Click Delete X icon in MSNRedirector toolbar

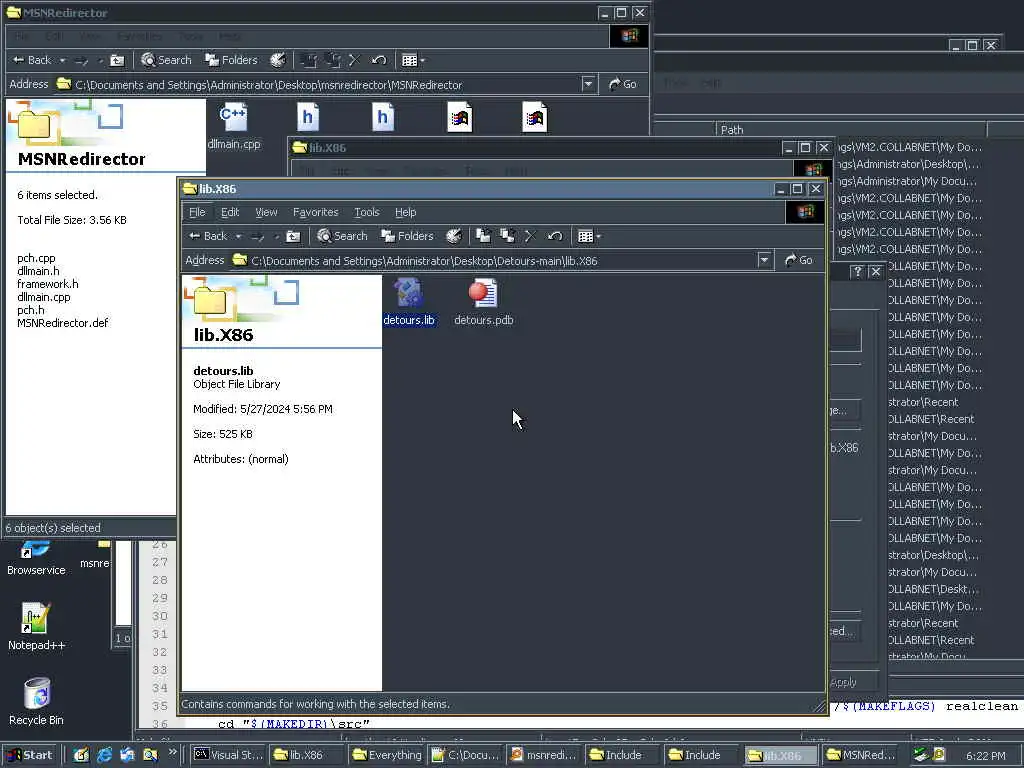(354, 60)
